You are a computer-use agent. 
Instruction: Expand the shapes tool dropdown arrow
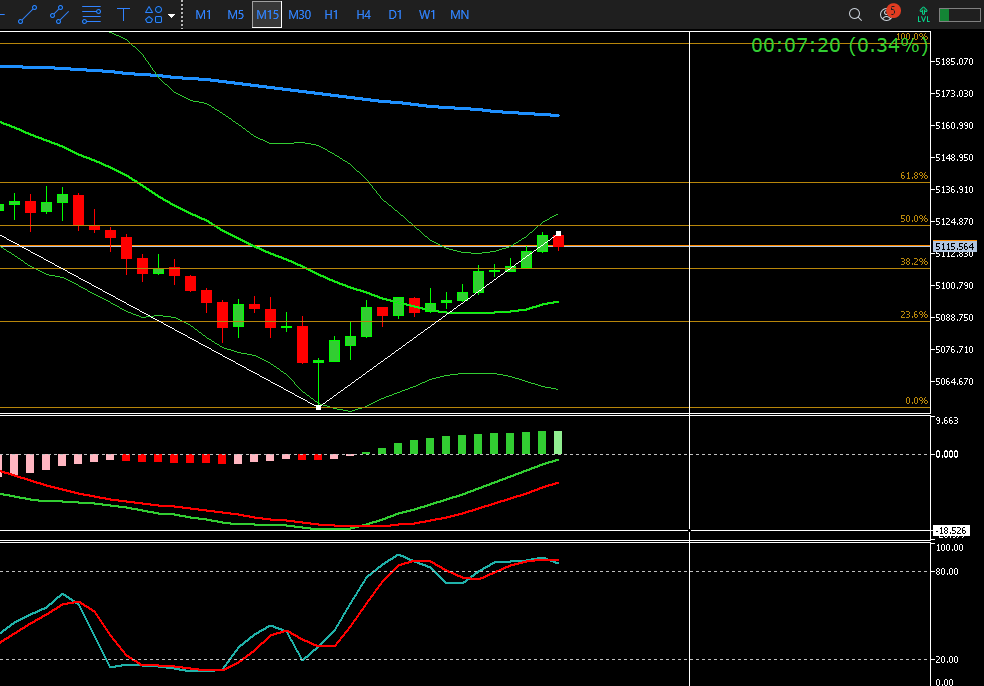coord(172,15)
